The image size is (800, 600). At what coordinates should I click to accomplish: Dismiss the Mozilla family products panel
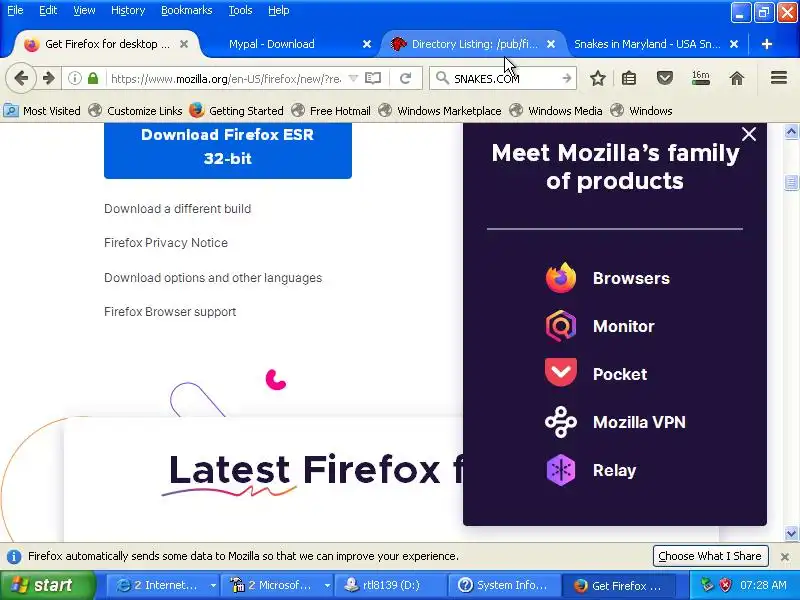[748, 134]
